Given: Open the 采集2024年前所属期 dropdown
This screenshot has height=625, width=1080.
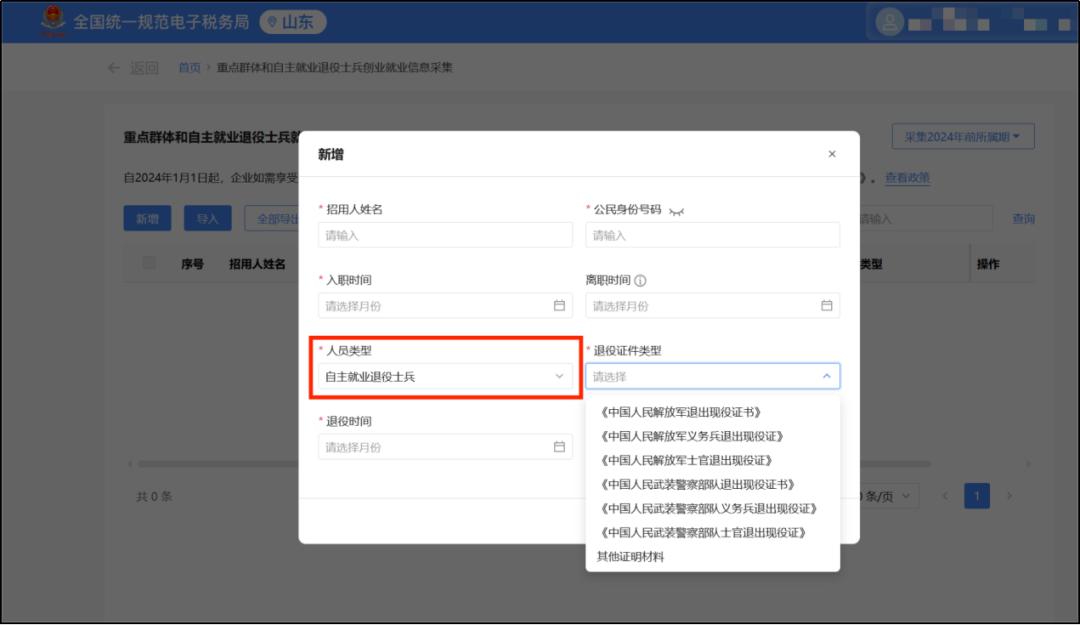Looking at the screenshot, I should [962, 137].
